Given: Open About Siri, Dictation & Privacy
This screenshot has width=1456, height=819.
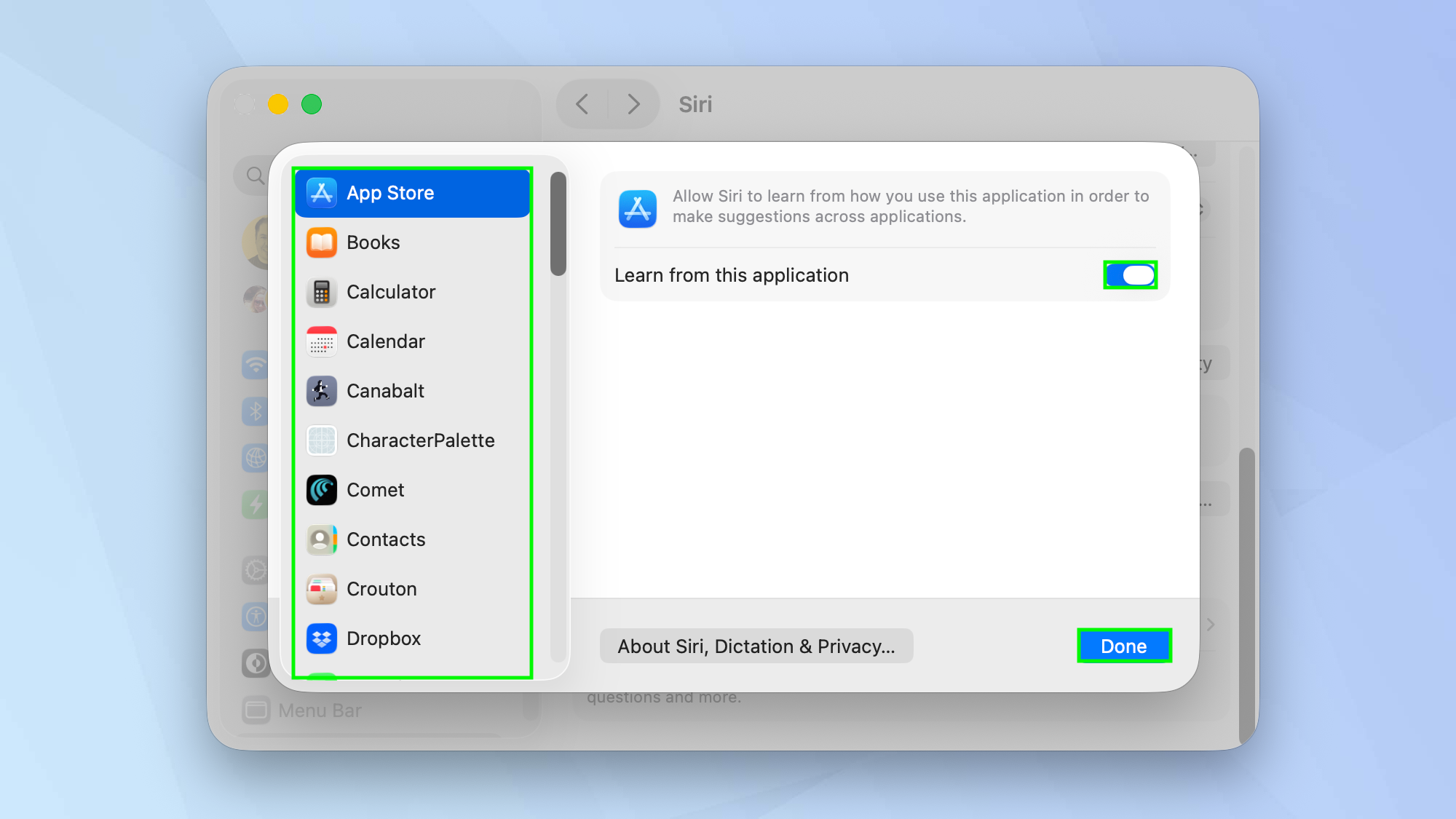Looking at the screenshot, I should [x=756, y=645].
